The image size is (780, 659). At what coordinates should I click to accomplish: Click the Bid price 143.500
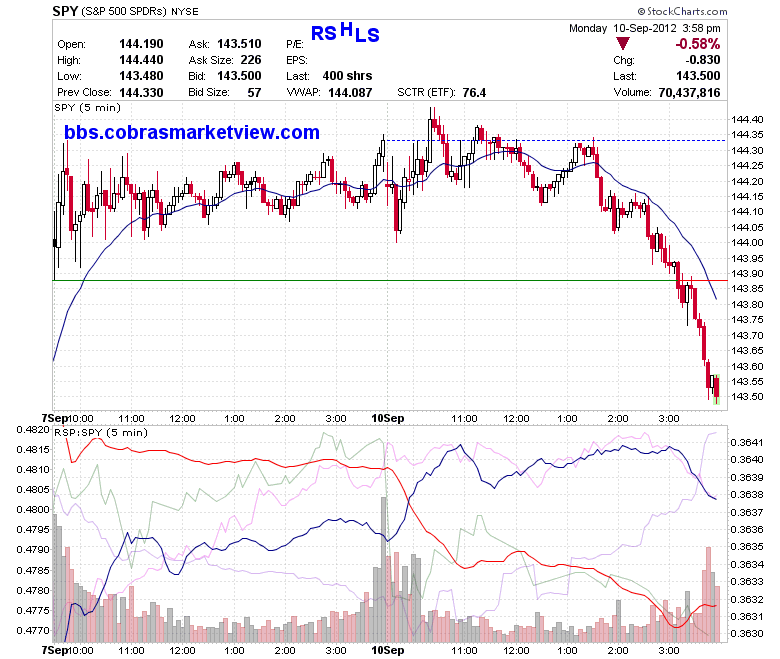click(239, 76)
